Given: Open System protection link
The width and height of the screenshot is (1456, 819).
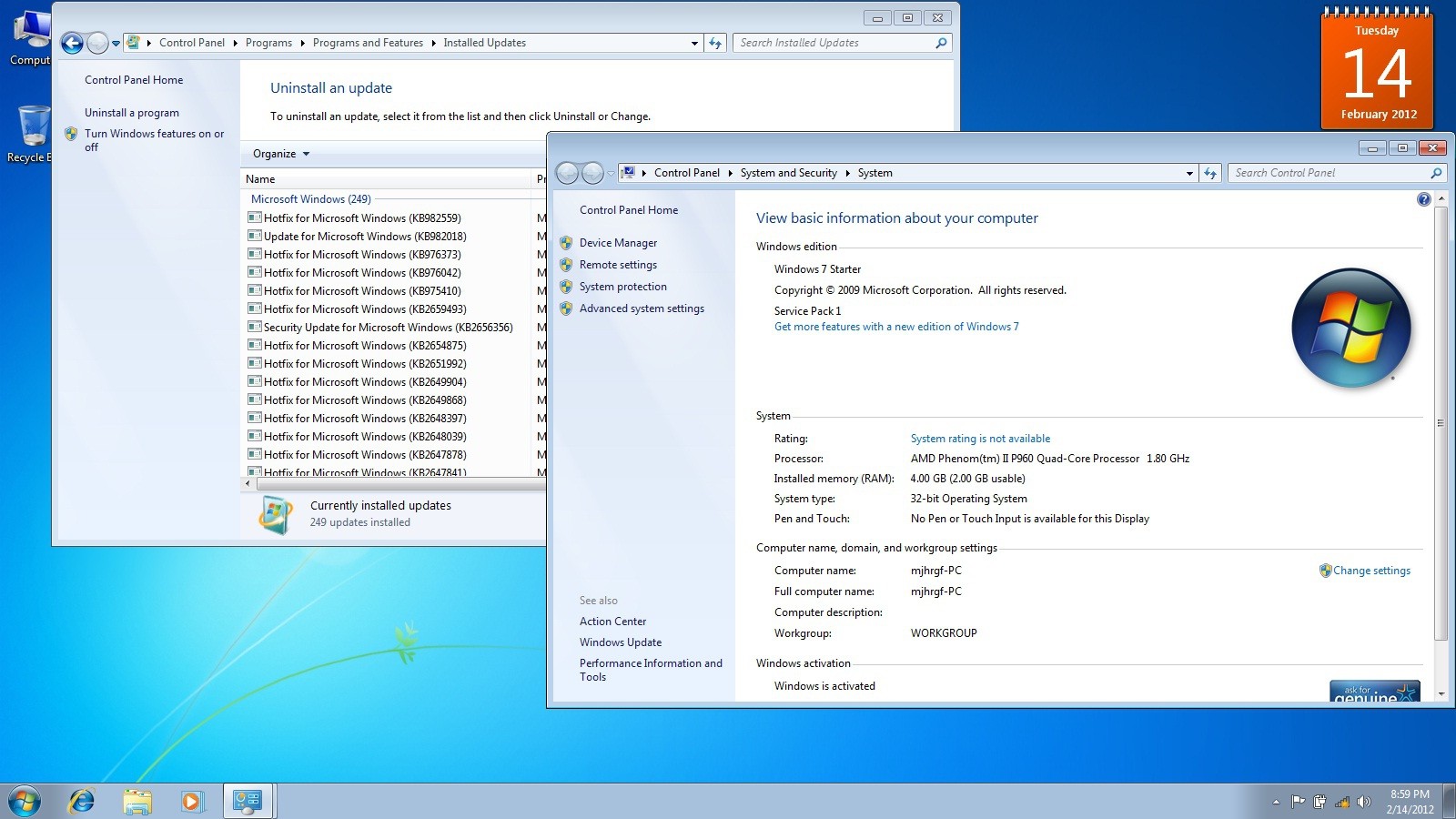Looking at the screenshot, I should coord(622,287).
